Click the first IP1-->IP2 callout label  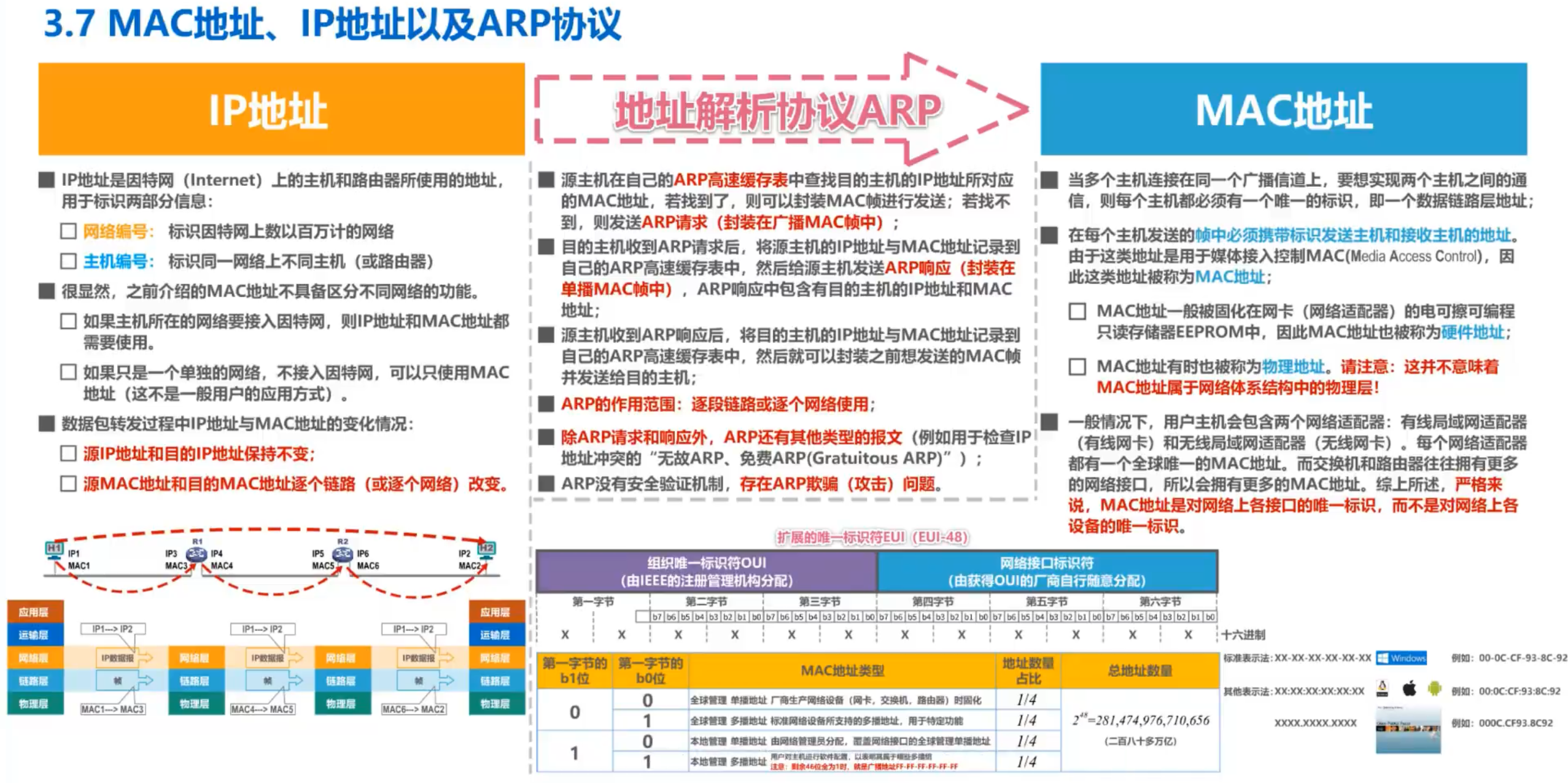[113, 629]
